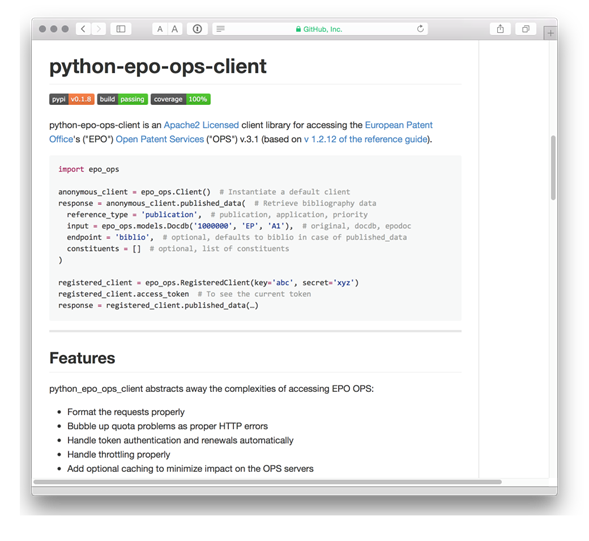Open the Share menu icon
The width and height of the screenshot is (589, 541).
[x=500, y=29]
